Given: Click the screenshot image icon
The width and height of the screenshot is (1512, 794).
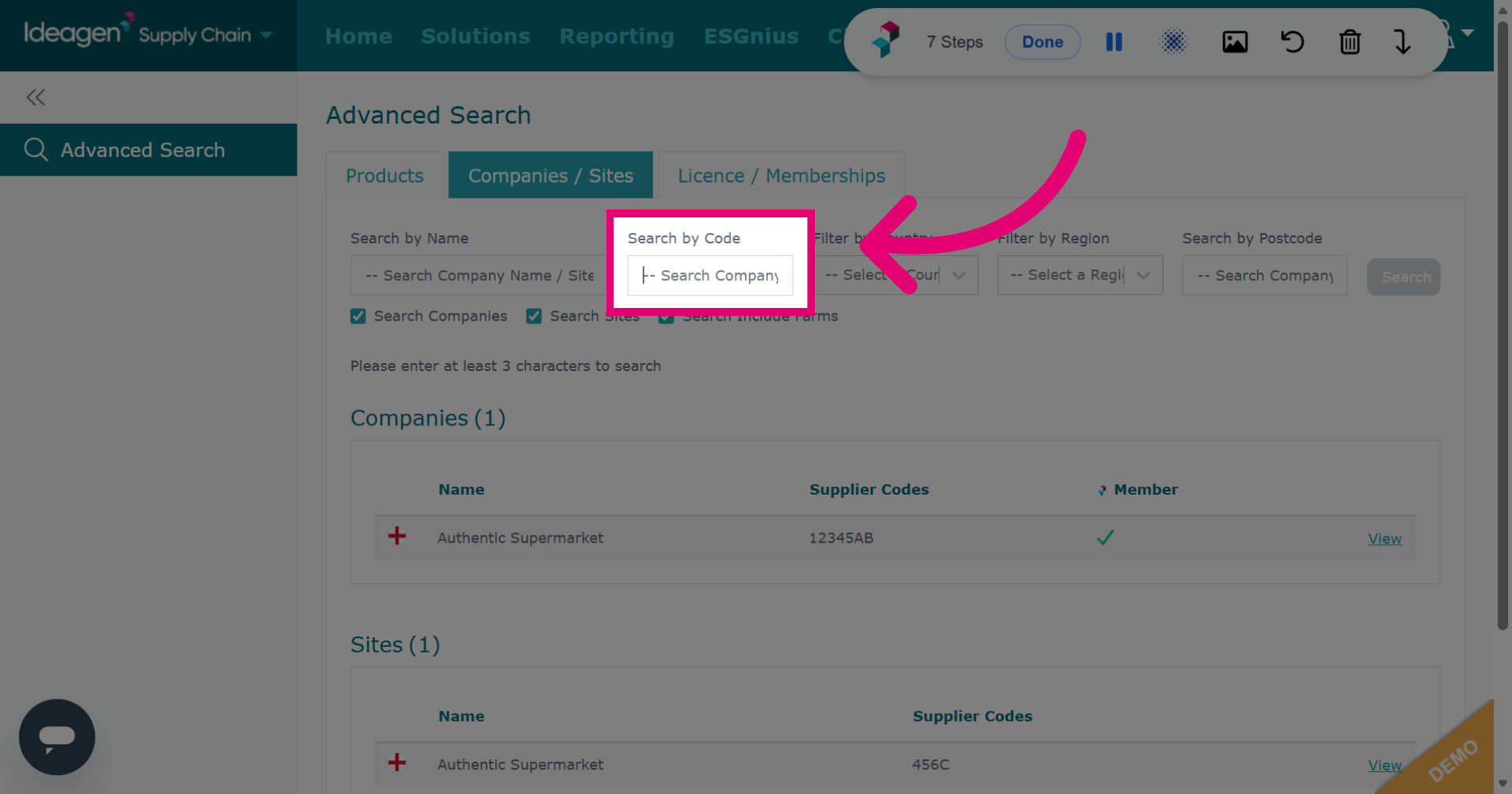Looking at the screenshot, I should coord(1235,42).
